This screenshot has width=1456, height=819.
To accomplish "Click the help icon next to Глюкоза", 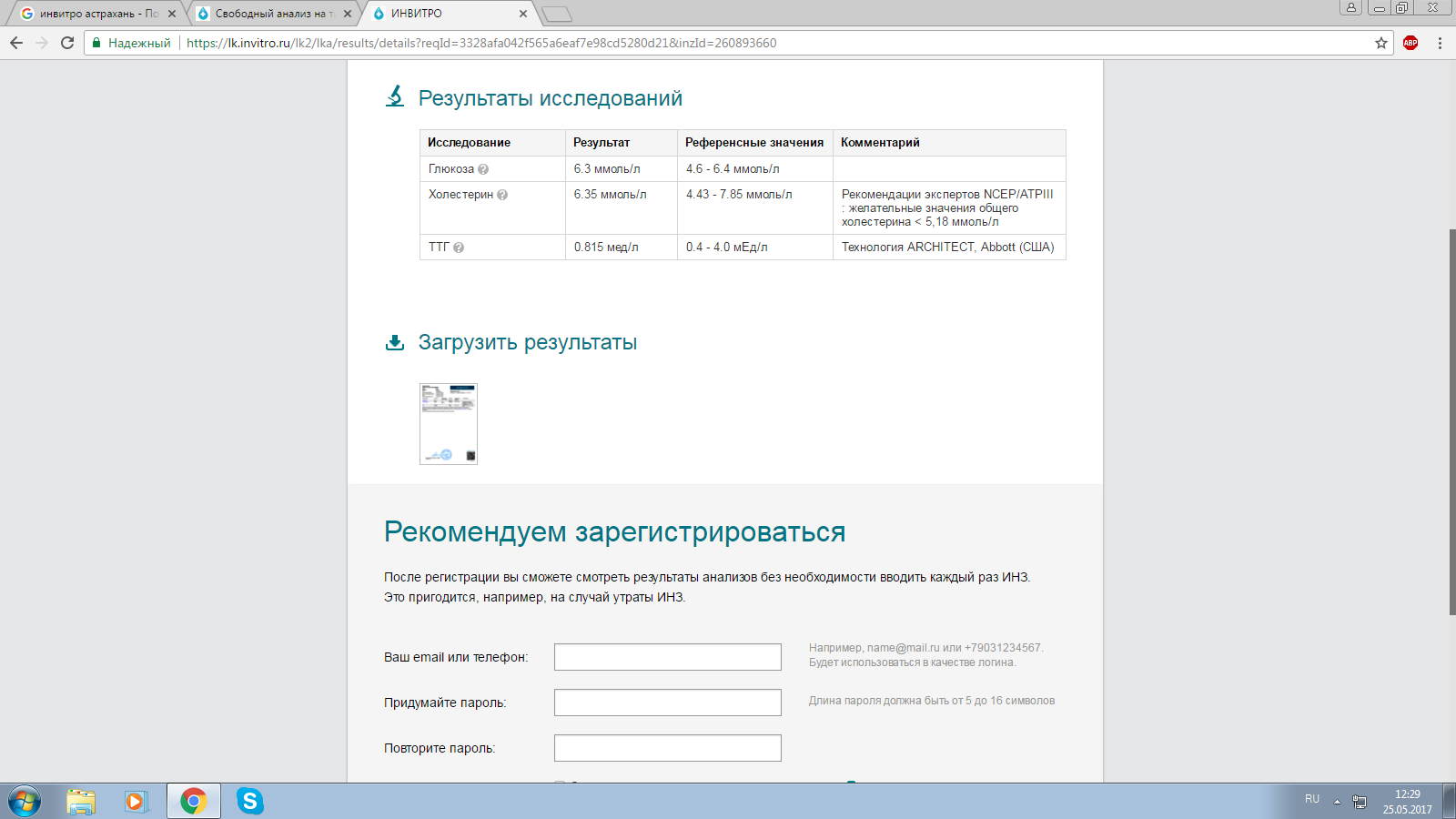I will click(483, 169).
